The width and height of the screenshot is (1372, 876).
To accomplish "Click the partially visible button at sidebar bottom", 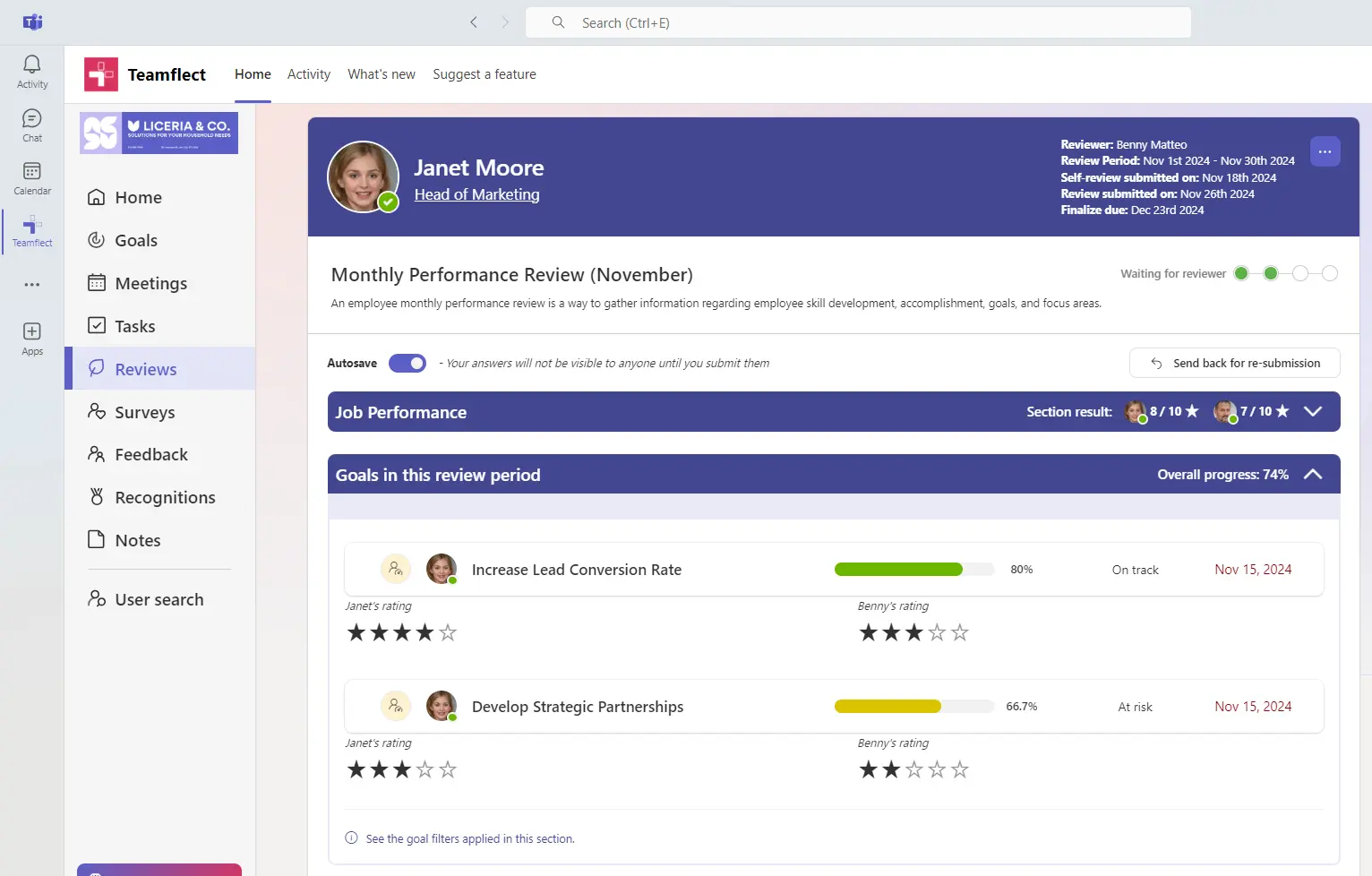I will click(x=159, y=870).
